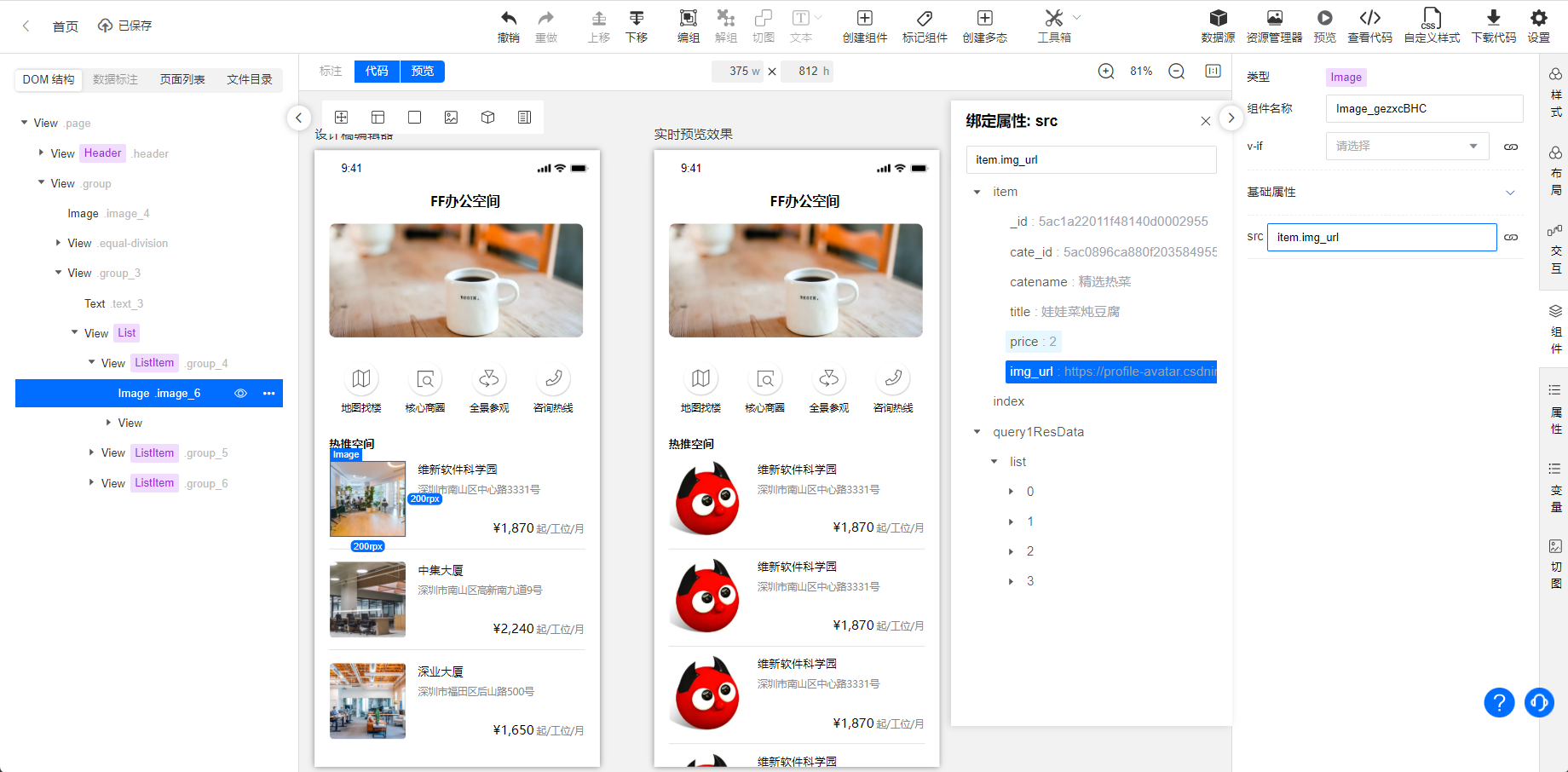Image resolution: width=1568 pixels, height=772 pixels.
Task: Click the 下载代码 (Download Code) icon
Action: point(1493,26)
